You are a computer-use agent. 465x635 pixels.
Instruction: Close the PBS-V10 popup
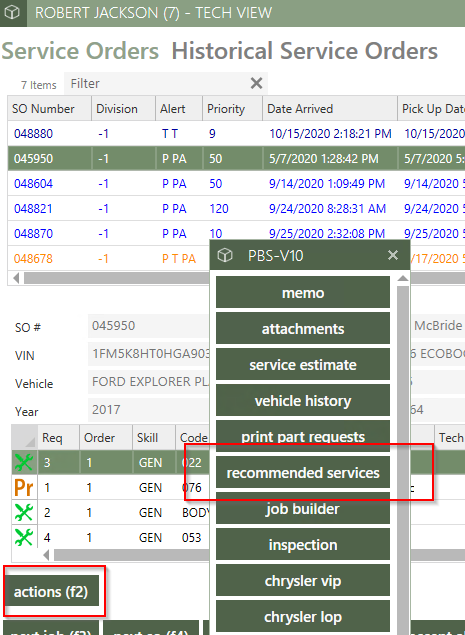pyautogui.click(x=392, y=255)
